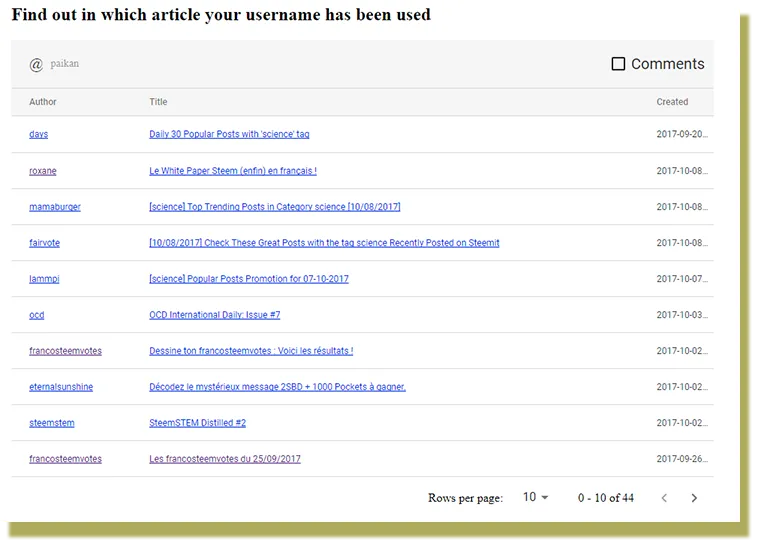Click the 0 - 10 of 44 page counter

tap(606, 497)
